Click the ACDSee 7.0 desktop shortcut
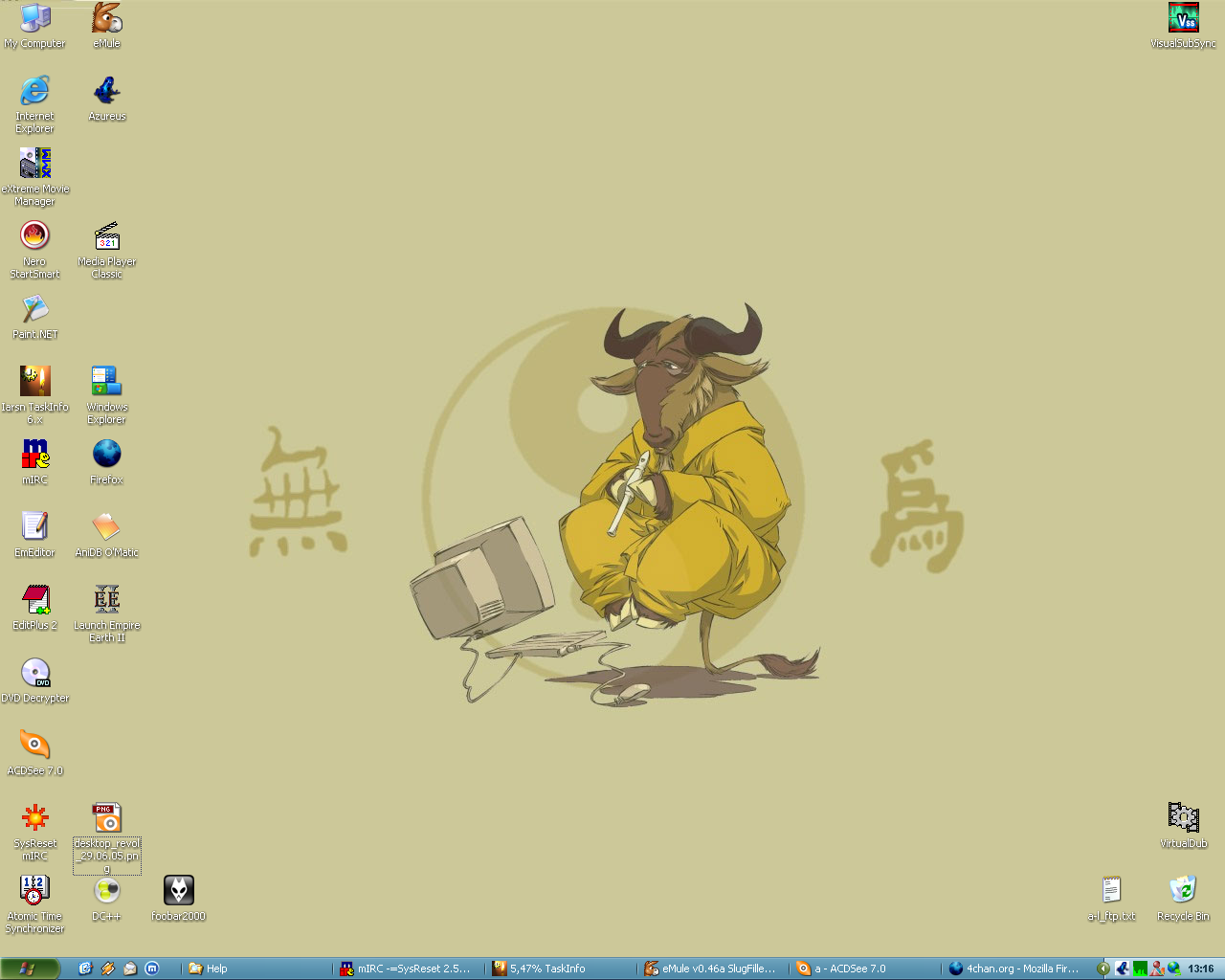The image size is (1225, 980). click(35, 753)
